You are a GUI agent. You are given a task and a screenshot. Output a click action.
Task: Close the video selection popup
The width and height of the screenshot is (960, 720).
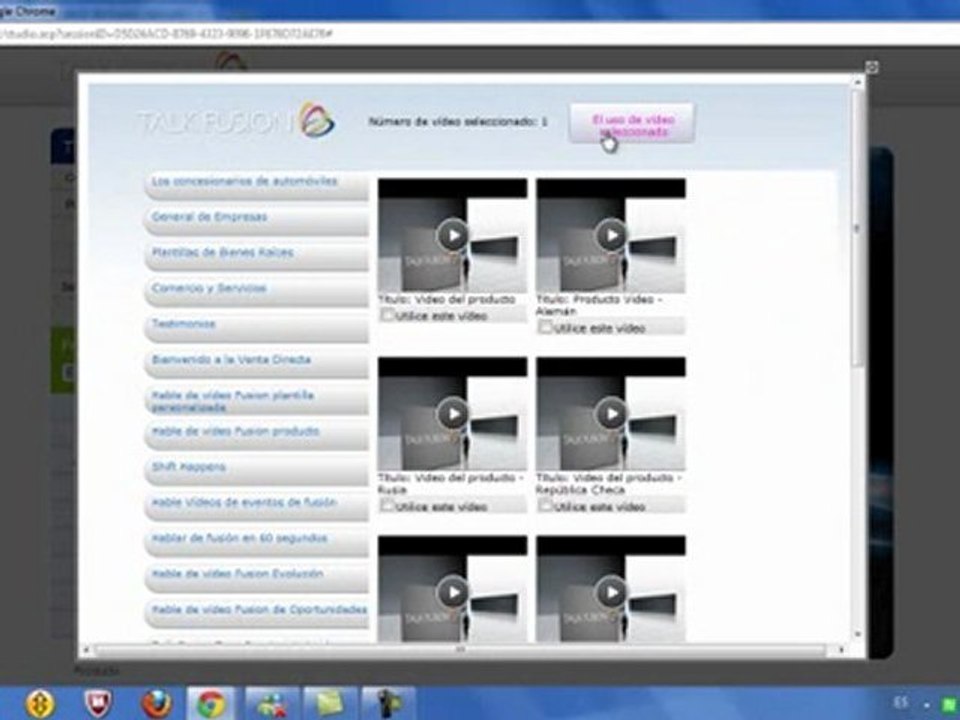tap(872, 67)
